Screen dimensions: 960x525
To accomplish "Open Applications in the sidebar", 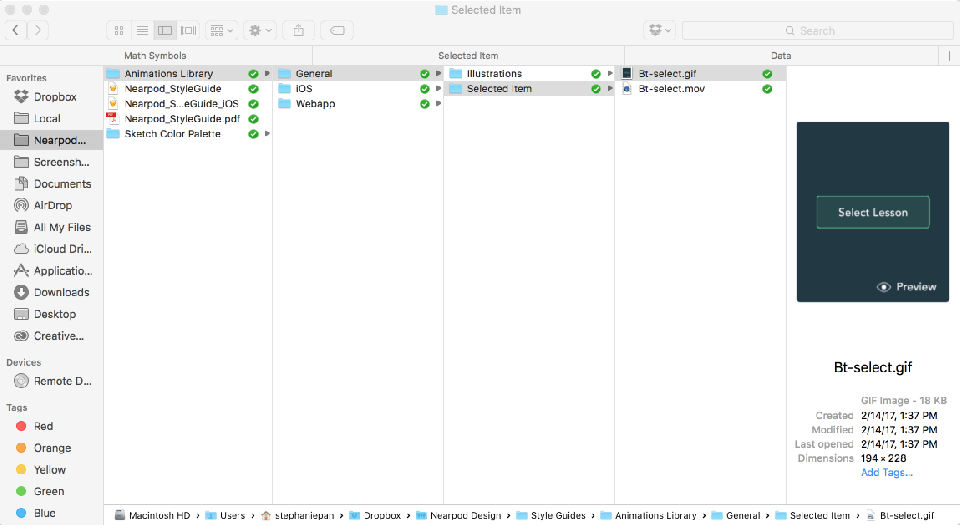I will click(51, 270).
